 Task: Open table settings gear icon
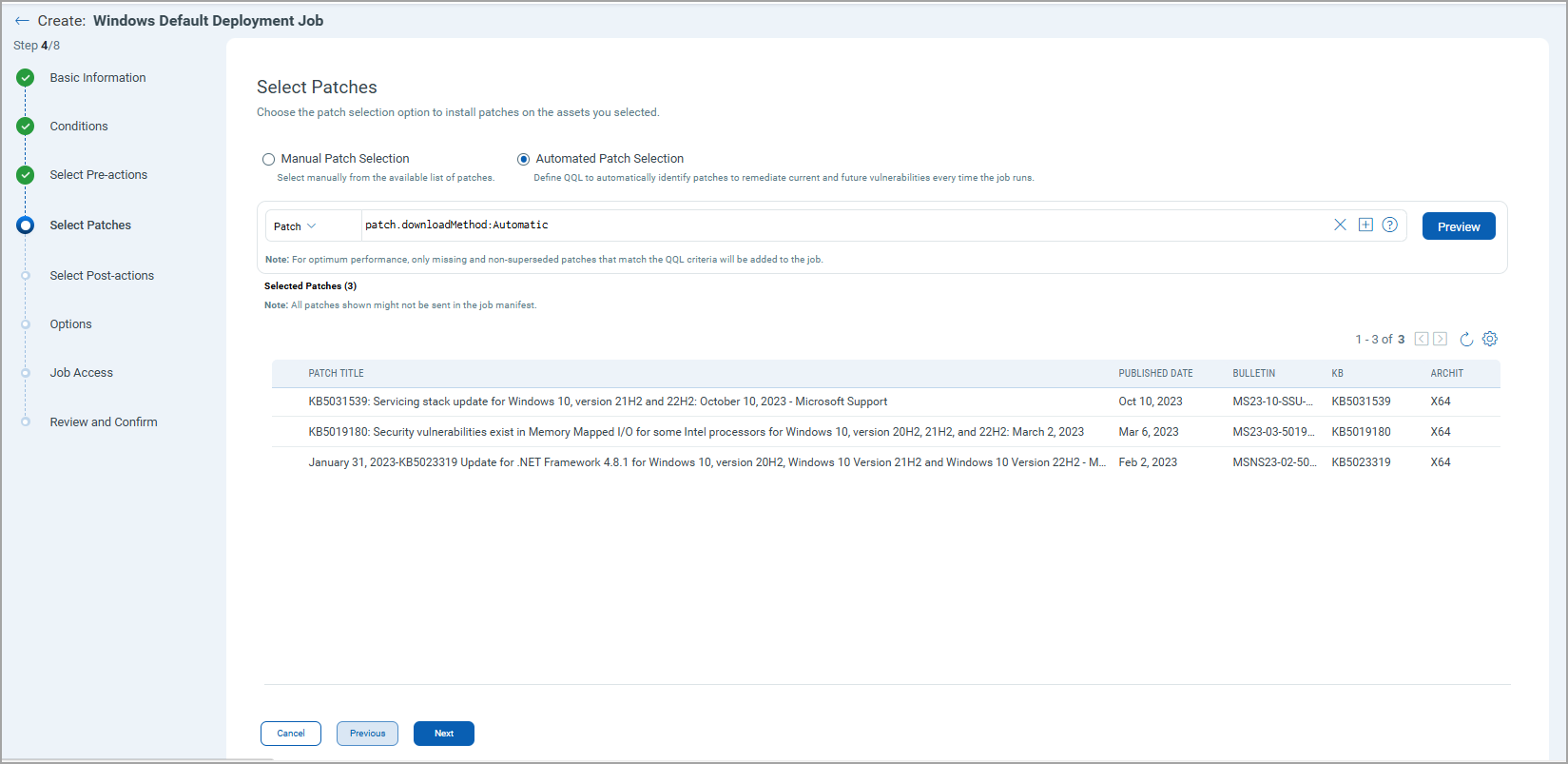point(1490,339)
